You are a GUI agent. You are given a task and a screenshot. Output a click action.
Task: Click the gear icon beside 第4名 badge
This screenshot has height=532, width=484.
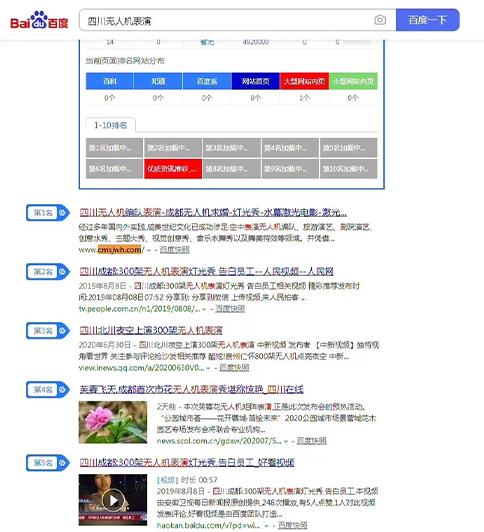62,390
